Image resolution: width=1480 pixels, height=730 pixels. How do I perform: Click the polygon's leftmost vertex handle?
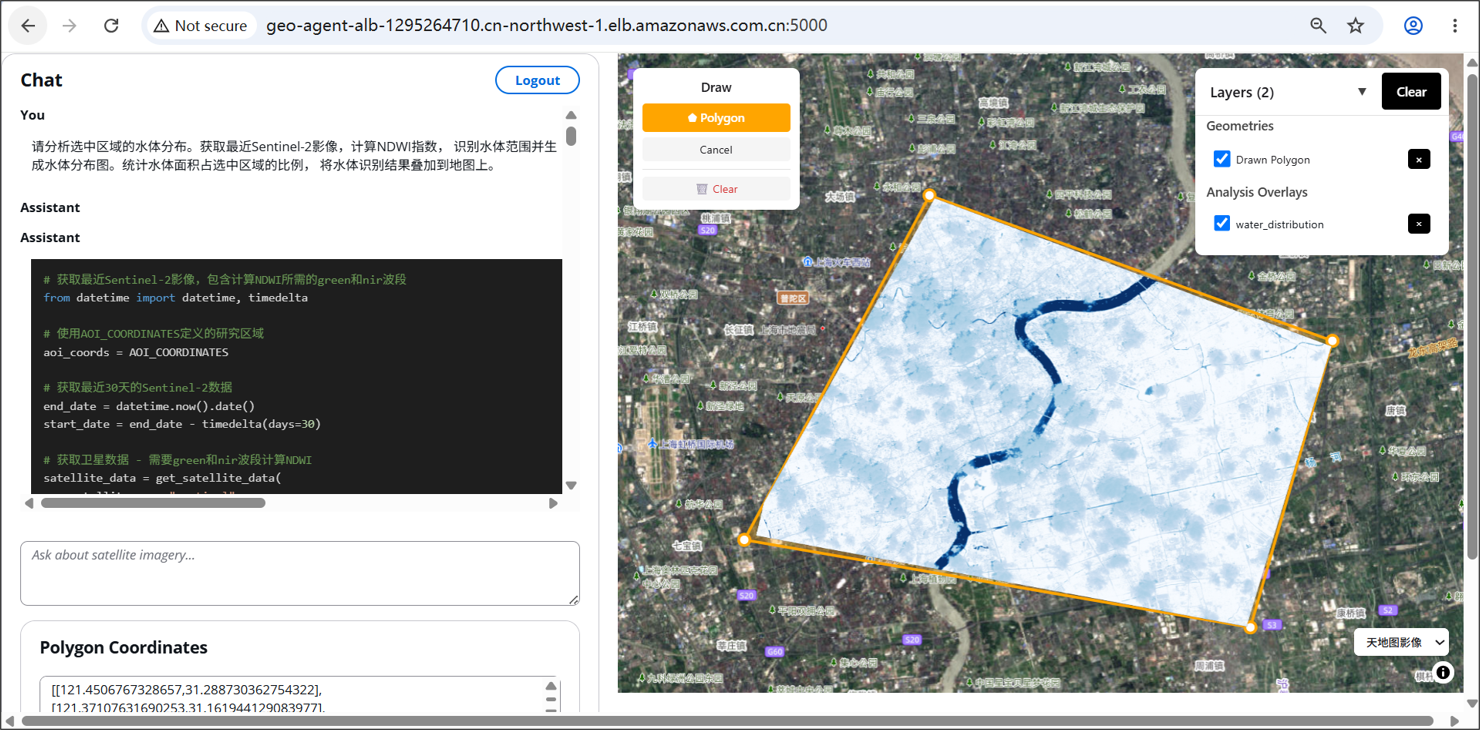pos(744,540)
